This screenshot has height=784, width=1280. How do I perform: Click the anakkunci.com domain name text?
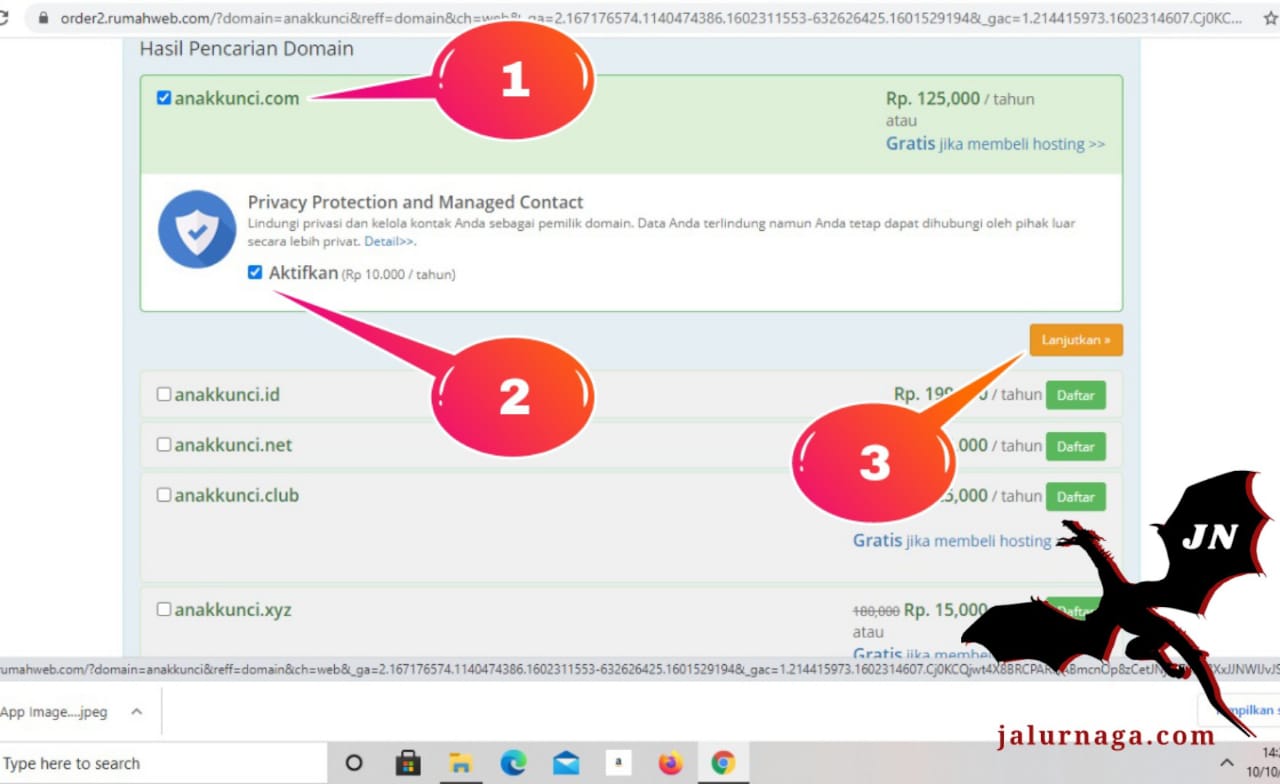tap(237, 98)
